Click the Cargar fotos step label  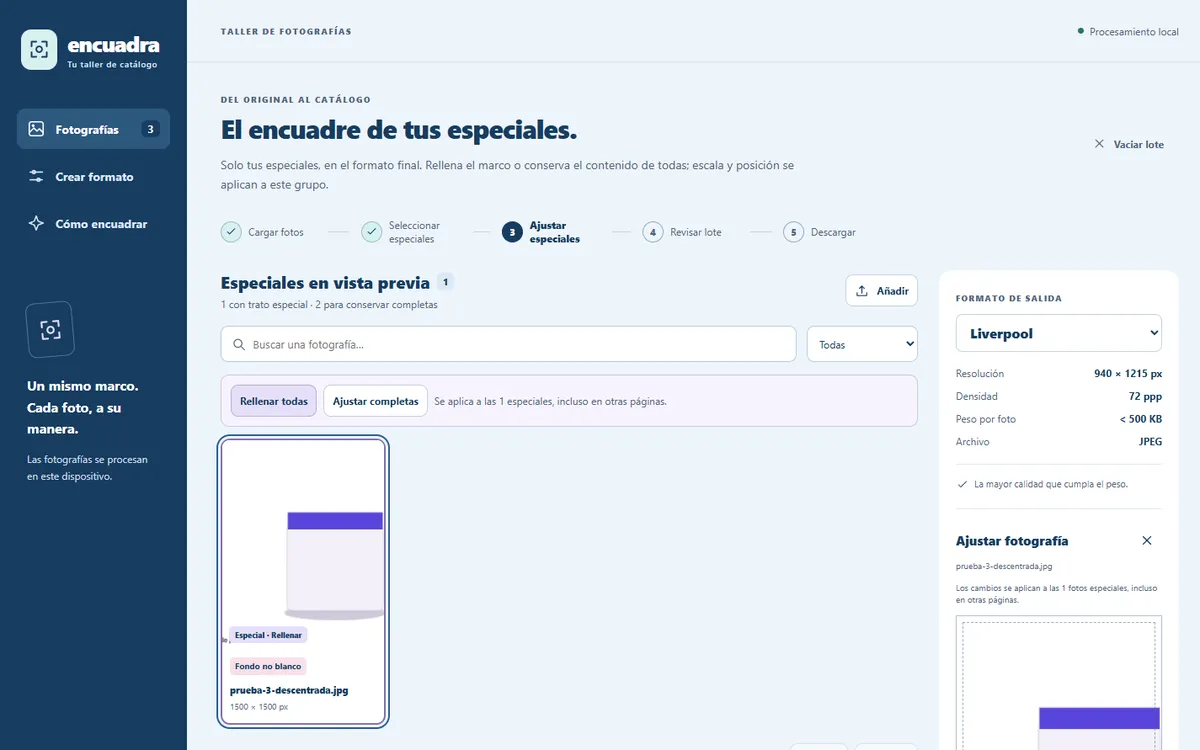(x=276, y=232)
